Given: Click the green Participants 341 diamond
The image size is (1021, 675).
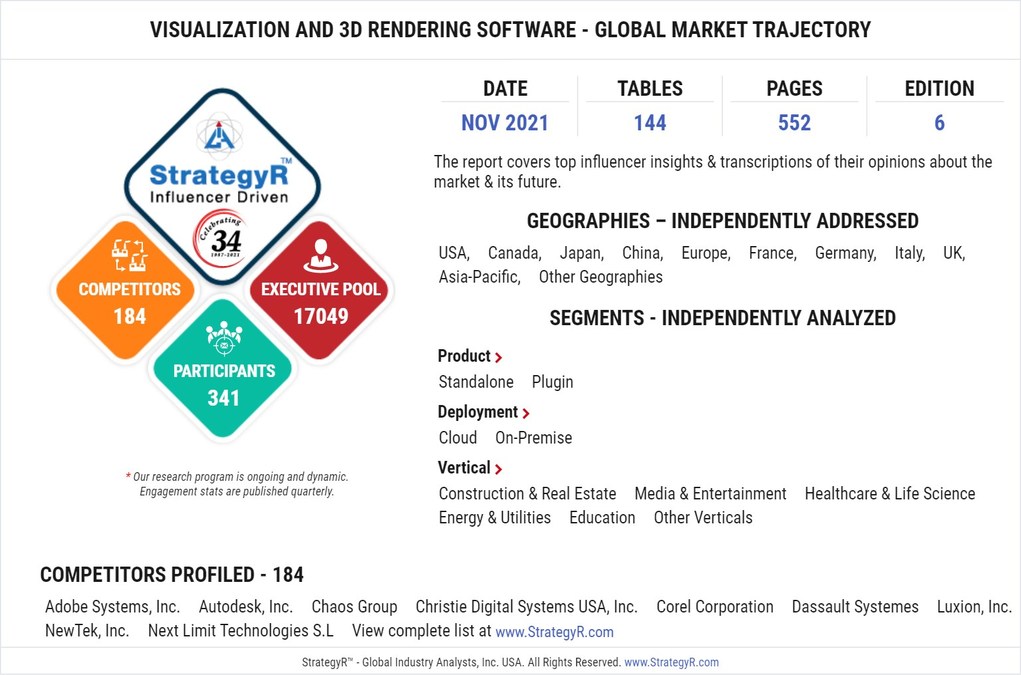Looking at the screenshot, I should tap(223, 369).
